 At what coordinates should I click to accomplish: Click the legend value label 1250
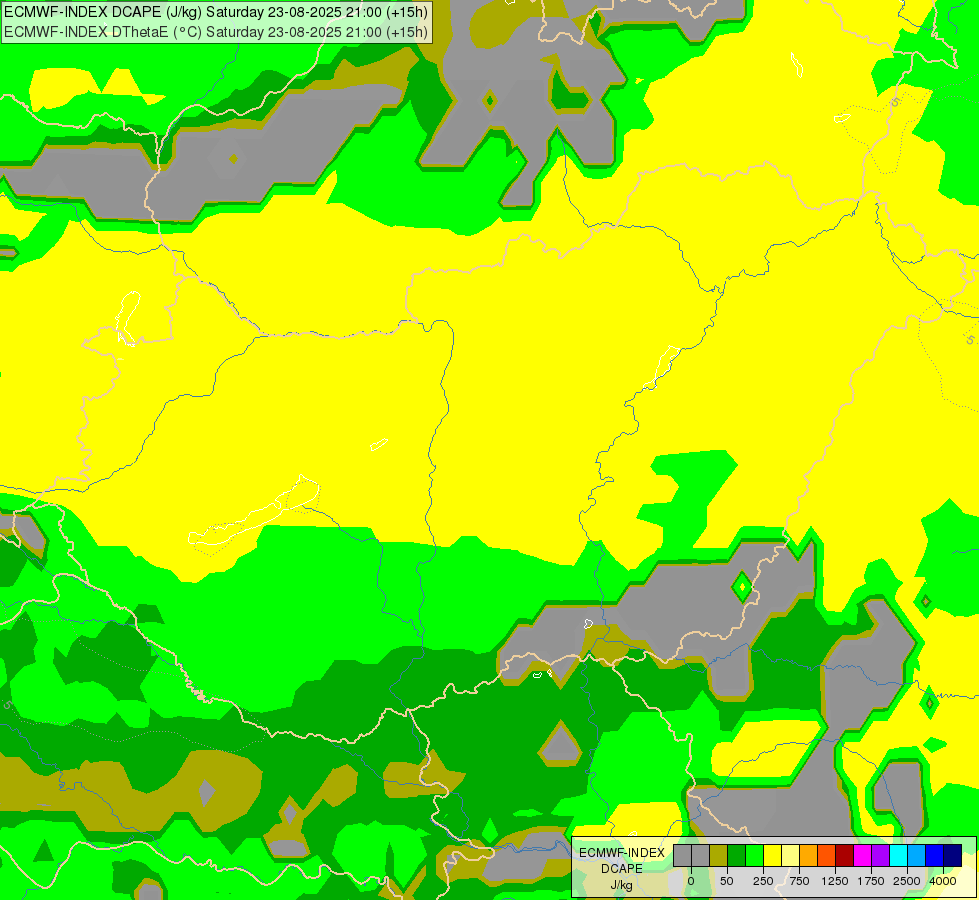[x=835, y=881]
